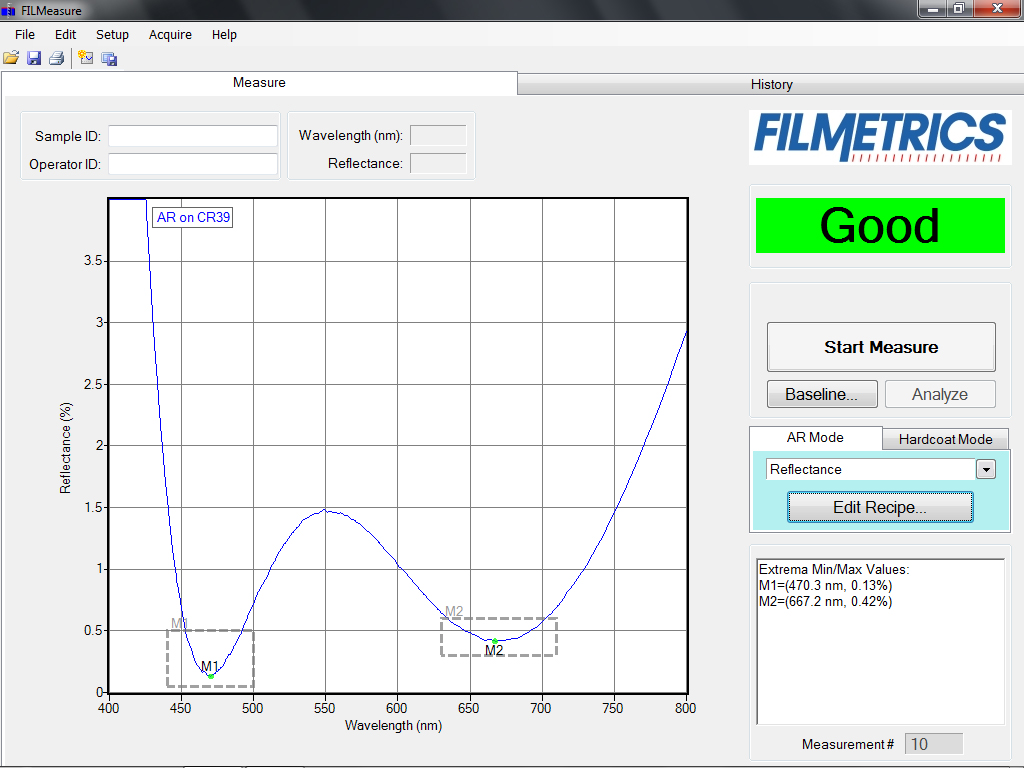
Task: Open the File menu
Action: (x=25, y=35)
